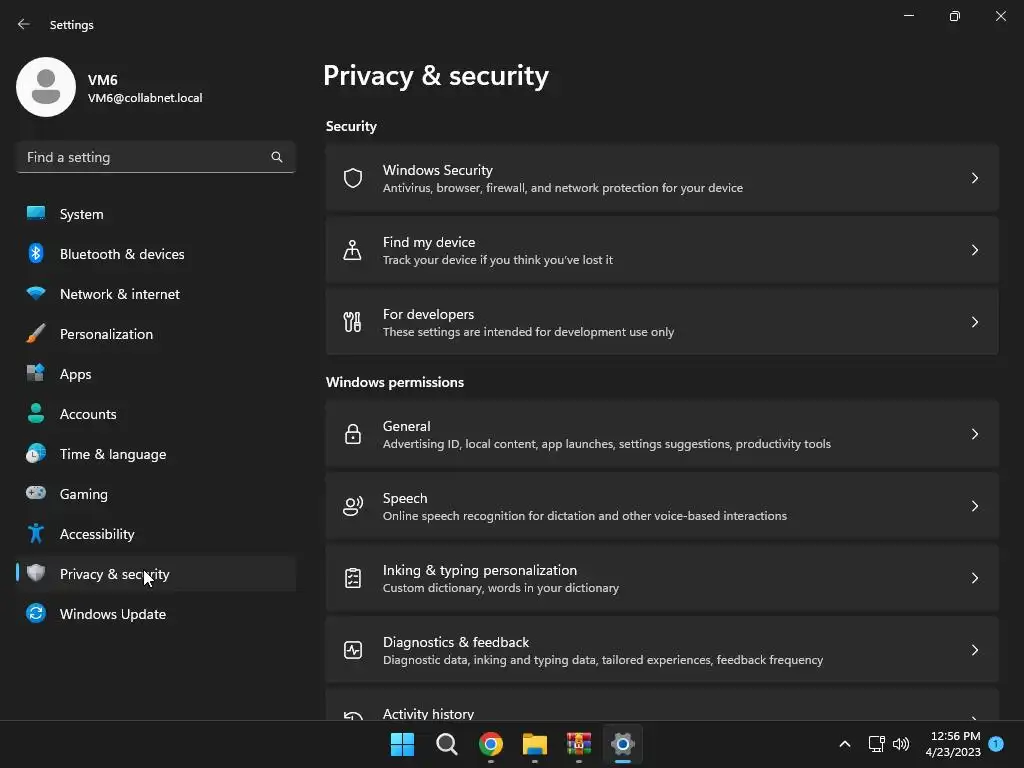Open Chrome from the taskbar
The image size is (1024, 768).
coord(490,744)
